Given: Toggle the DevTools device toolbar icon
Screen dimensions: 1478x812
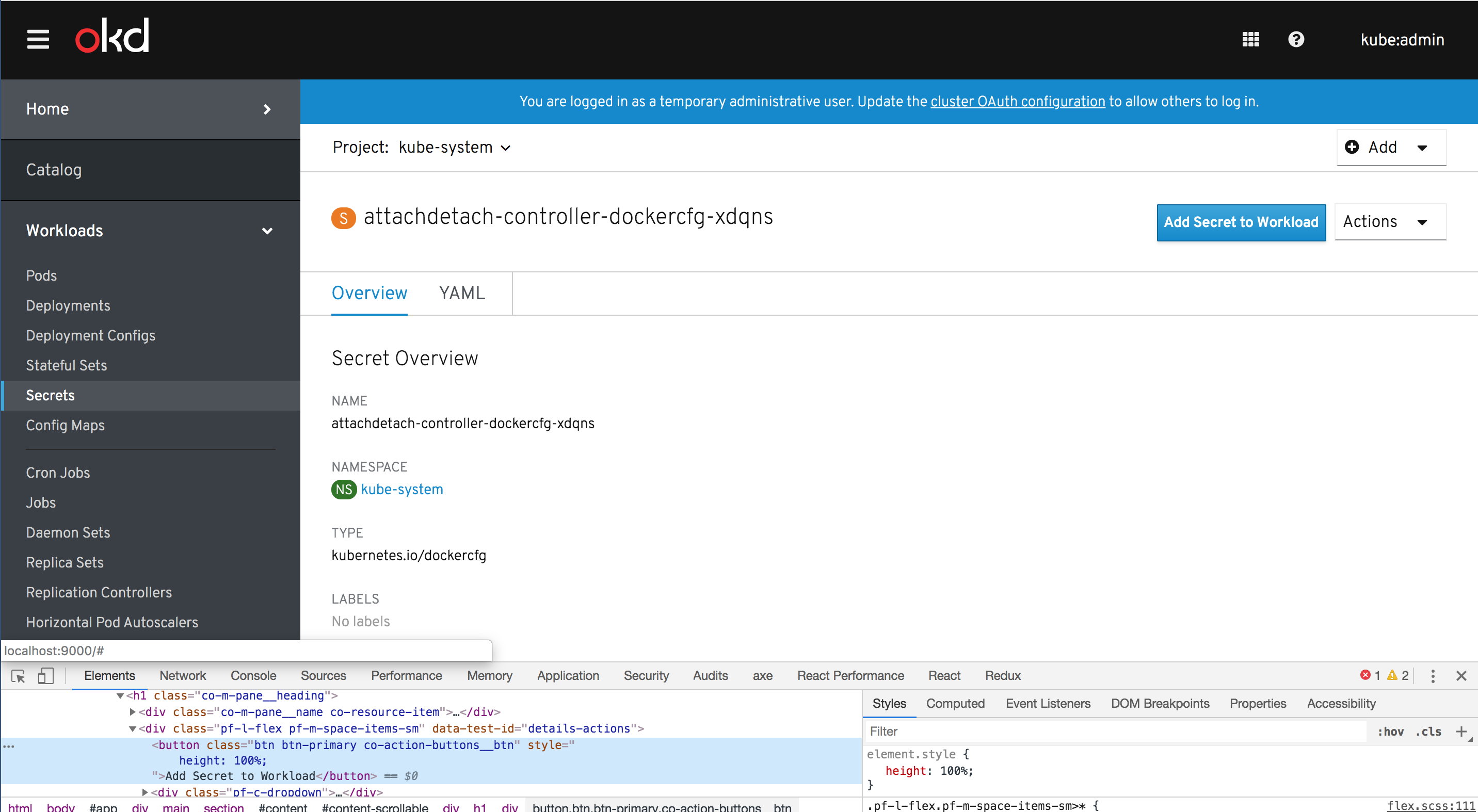Looking at the screenshot, I should [46, 676].
